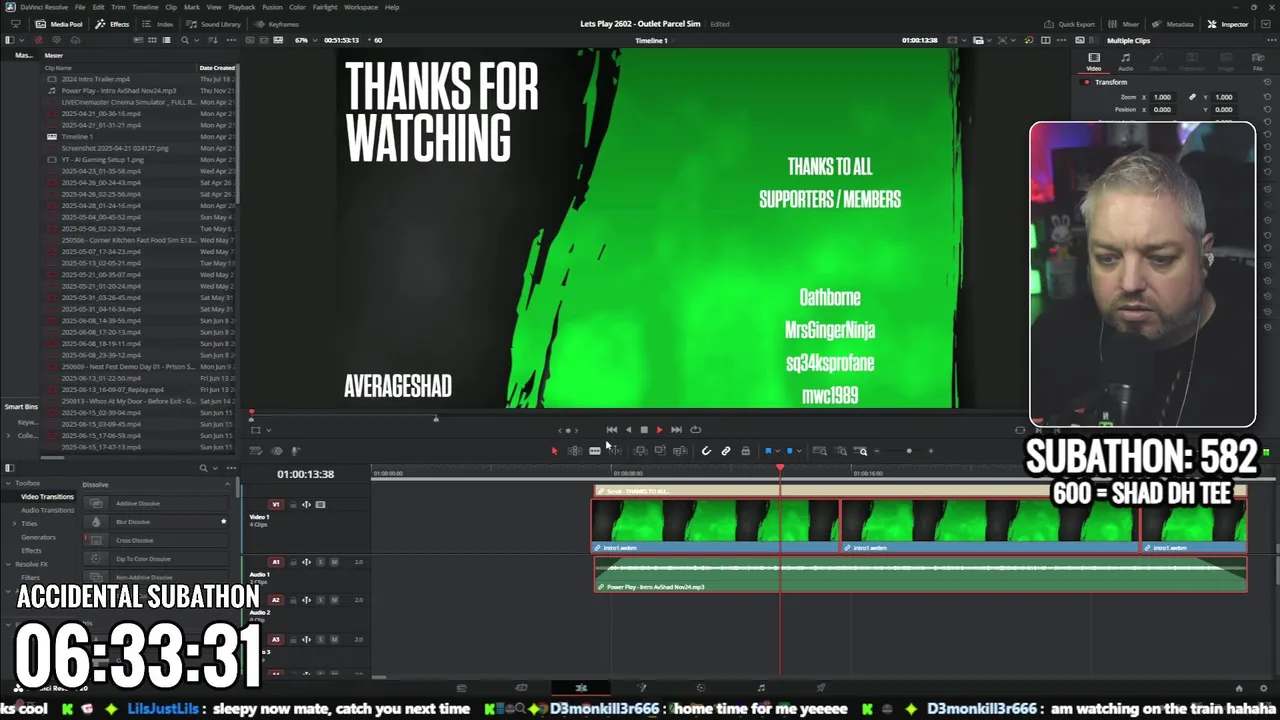This screenshot has height=720, width=1280.
Task: Lock the Video 1 track
Action: [293, 505]
